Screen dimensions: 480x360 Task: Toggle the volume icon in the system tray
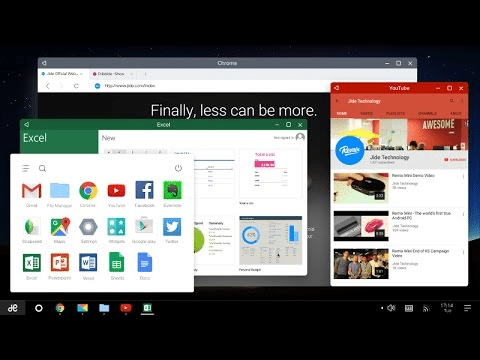(391, 308)
